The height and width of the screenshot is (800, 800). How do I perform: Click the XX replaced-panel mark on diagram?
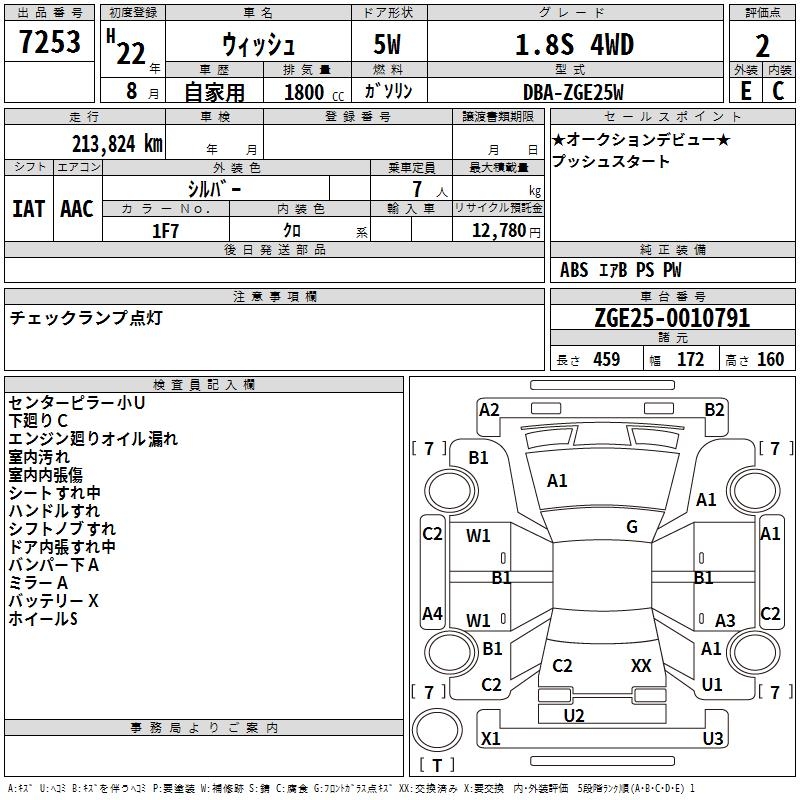pyautogui.click(x=641, y=665)
